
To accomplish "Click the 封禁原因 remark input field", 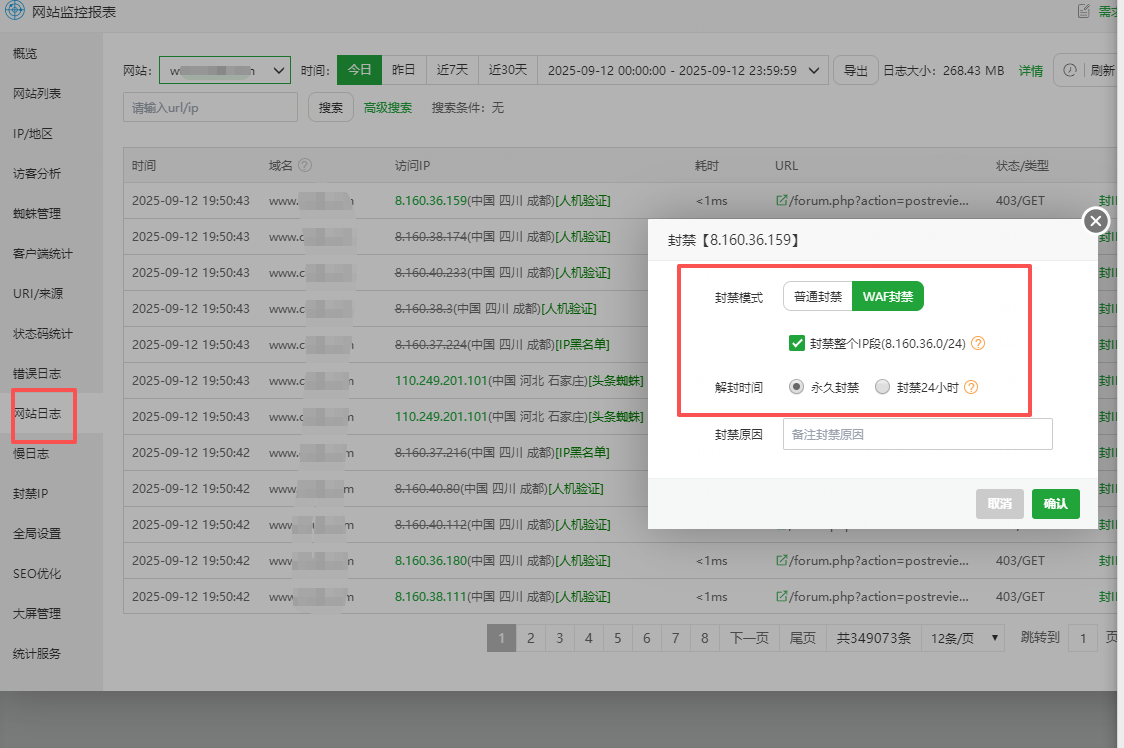I will (917, 435).
